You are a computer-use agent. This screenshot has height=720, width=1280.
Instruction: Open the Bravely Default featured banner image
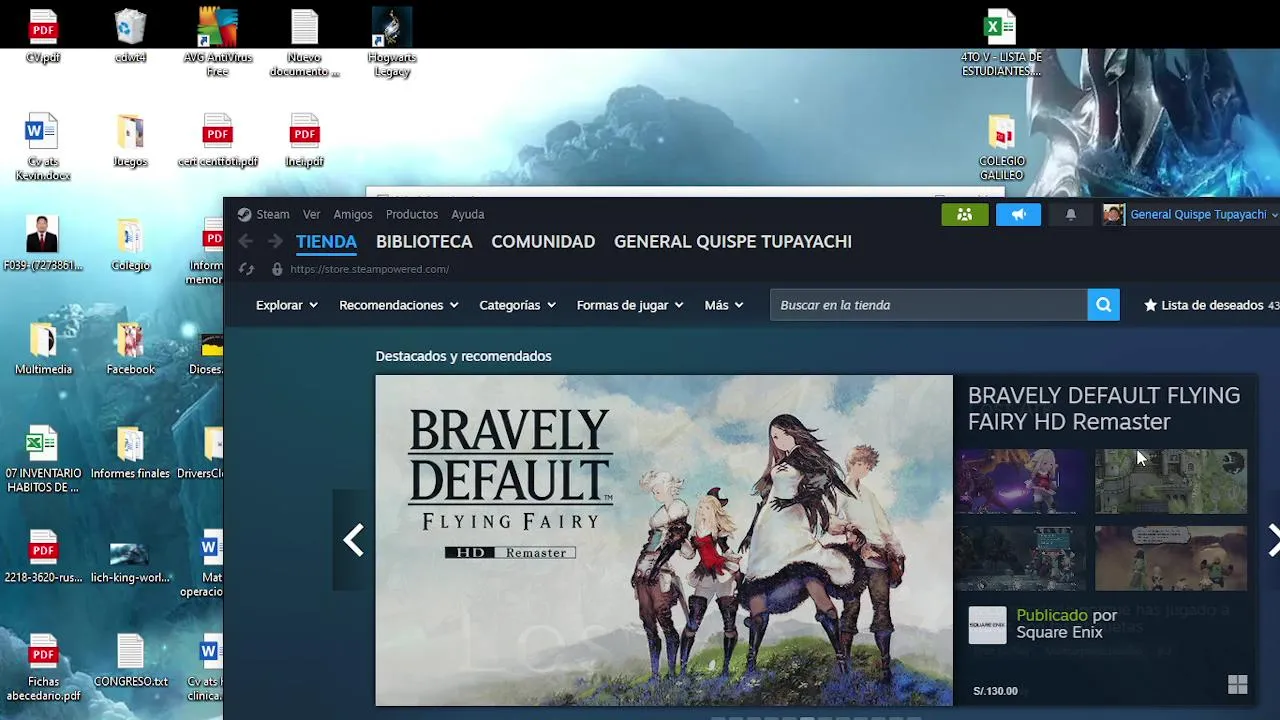pyautogui.click(x=664, y=541)
